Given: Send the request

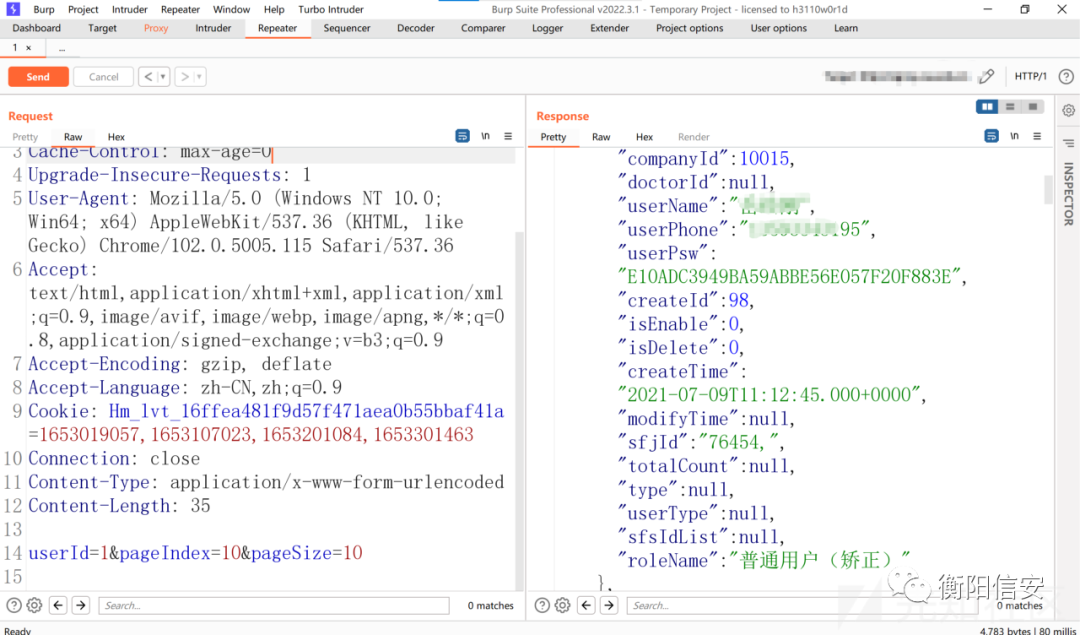Looking at the screenshot, I should click(x=38, y=76).
